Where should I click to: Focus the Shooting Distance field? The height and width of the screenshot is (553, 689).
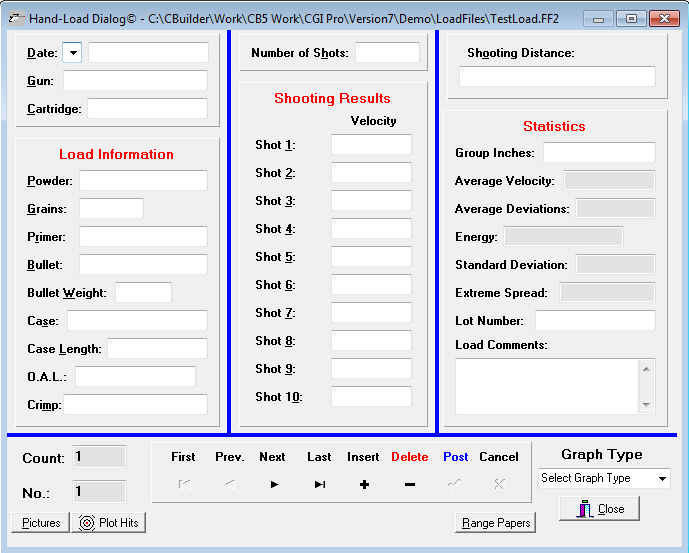(x=557, y=77)
